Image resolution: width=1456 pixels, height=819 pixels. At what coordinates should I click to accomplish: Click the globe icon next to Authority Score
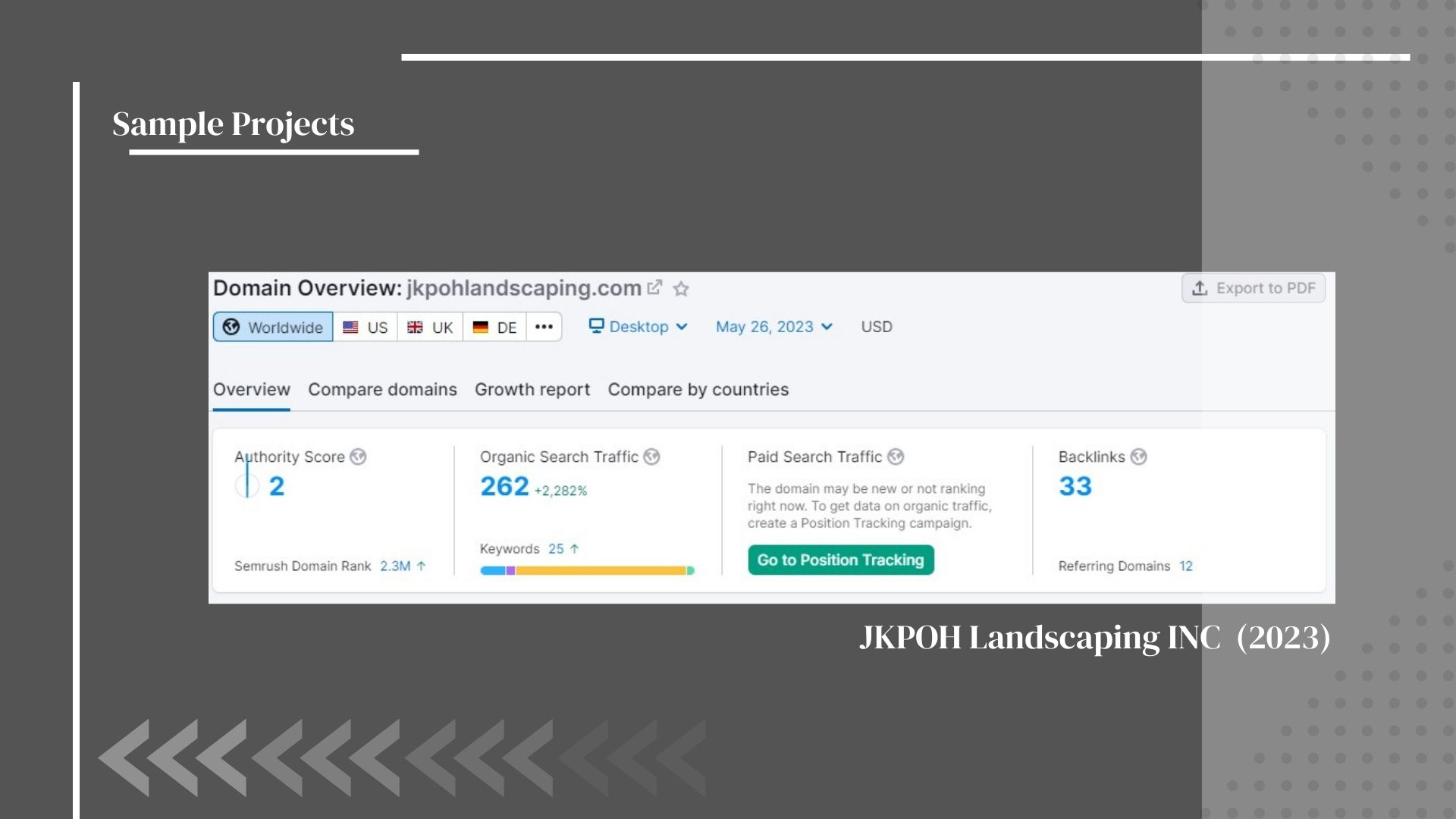358,457
